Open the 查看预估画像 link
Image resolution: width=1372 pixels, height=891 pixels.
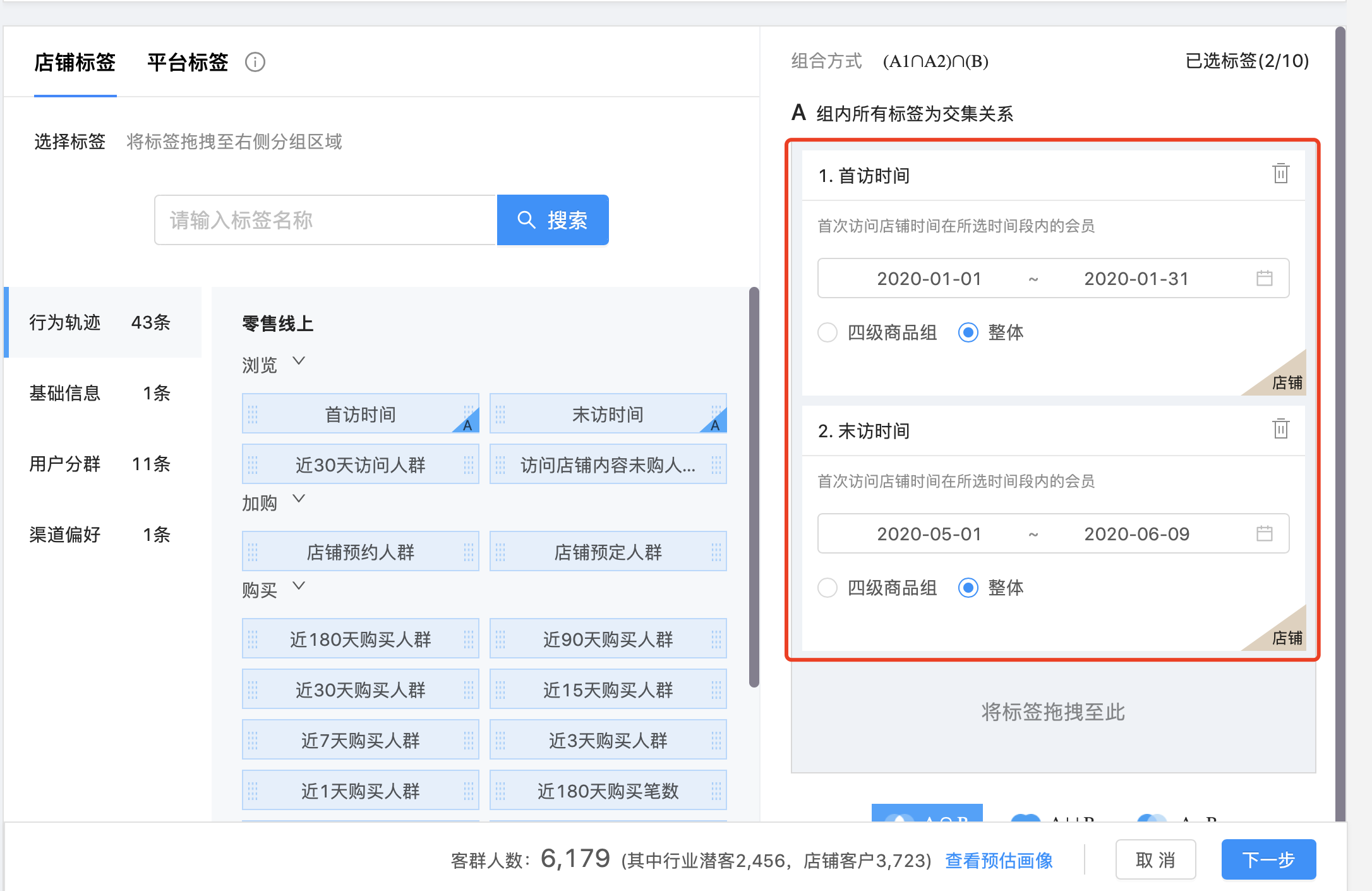[999, 860]
